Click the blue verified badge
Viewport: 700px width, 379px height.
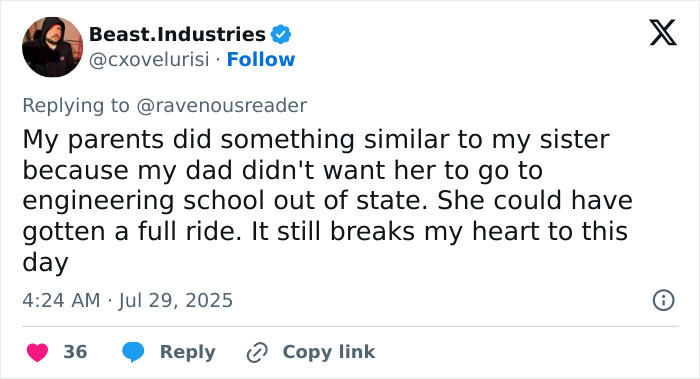click(281, 34)
